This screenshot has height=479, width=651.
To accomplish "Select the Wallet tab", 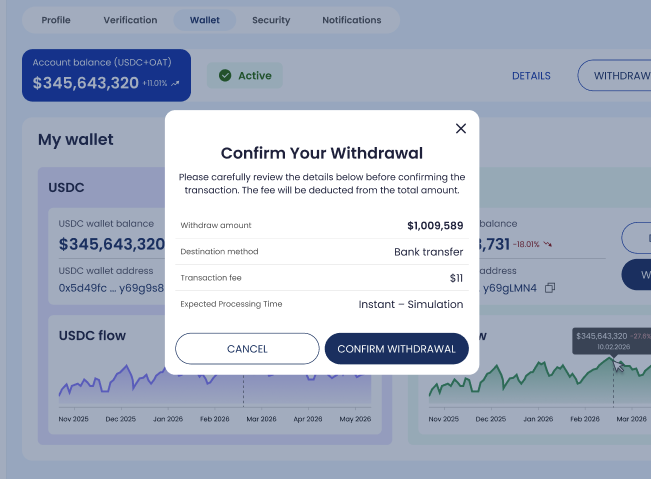I will point(204,20).
